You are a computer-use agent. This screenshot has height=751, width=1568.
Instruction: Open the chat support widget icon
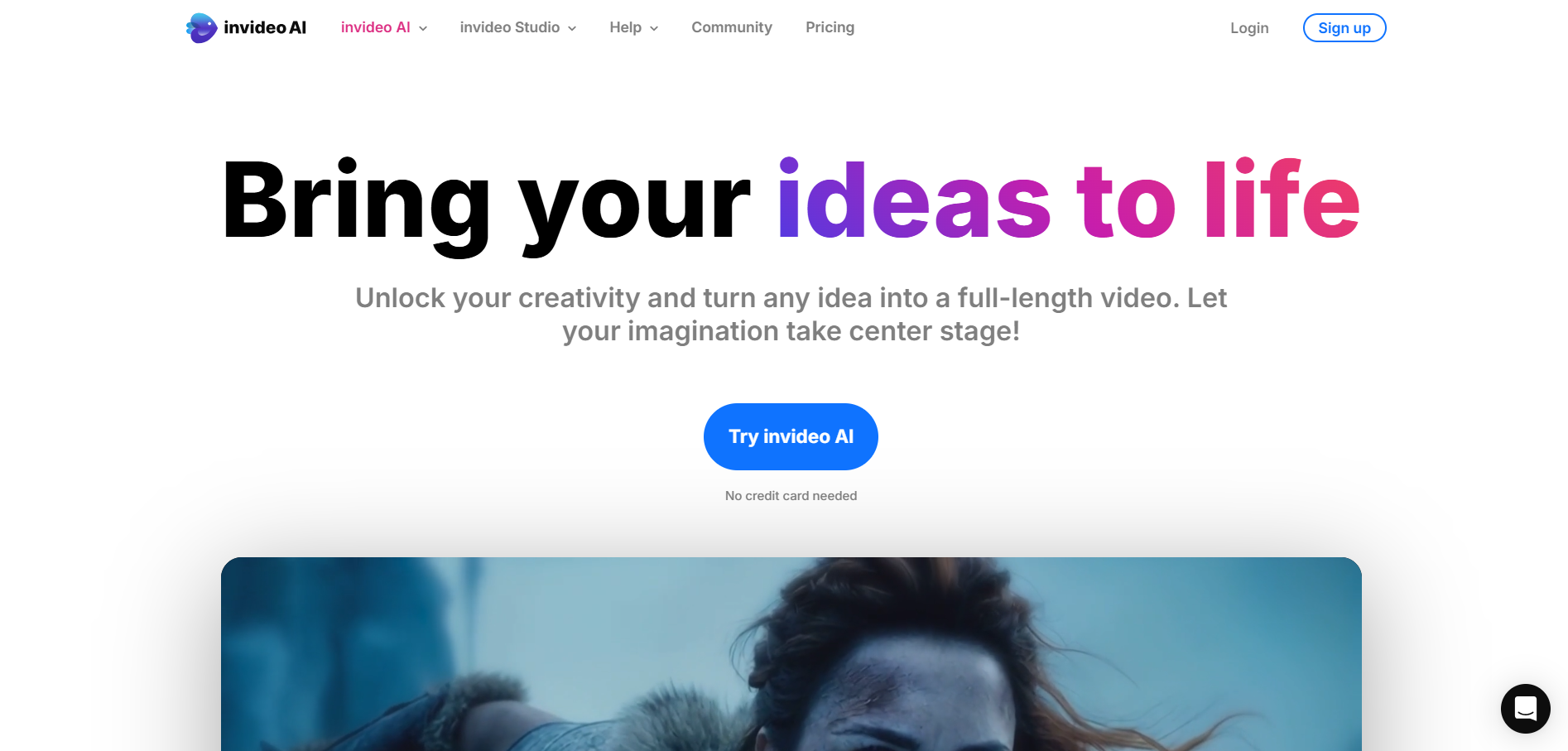1525,709
